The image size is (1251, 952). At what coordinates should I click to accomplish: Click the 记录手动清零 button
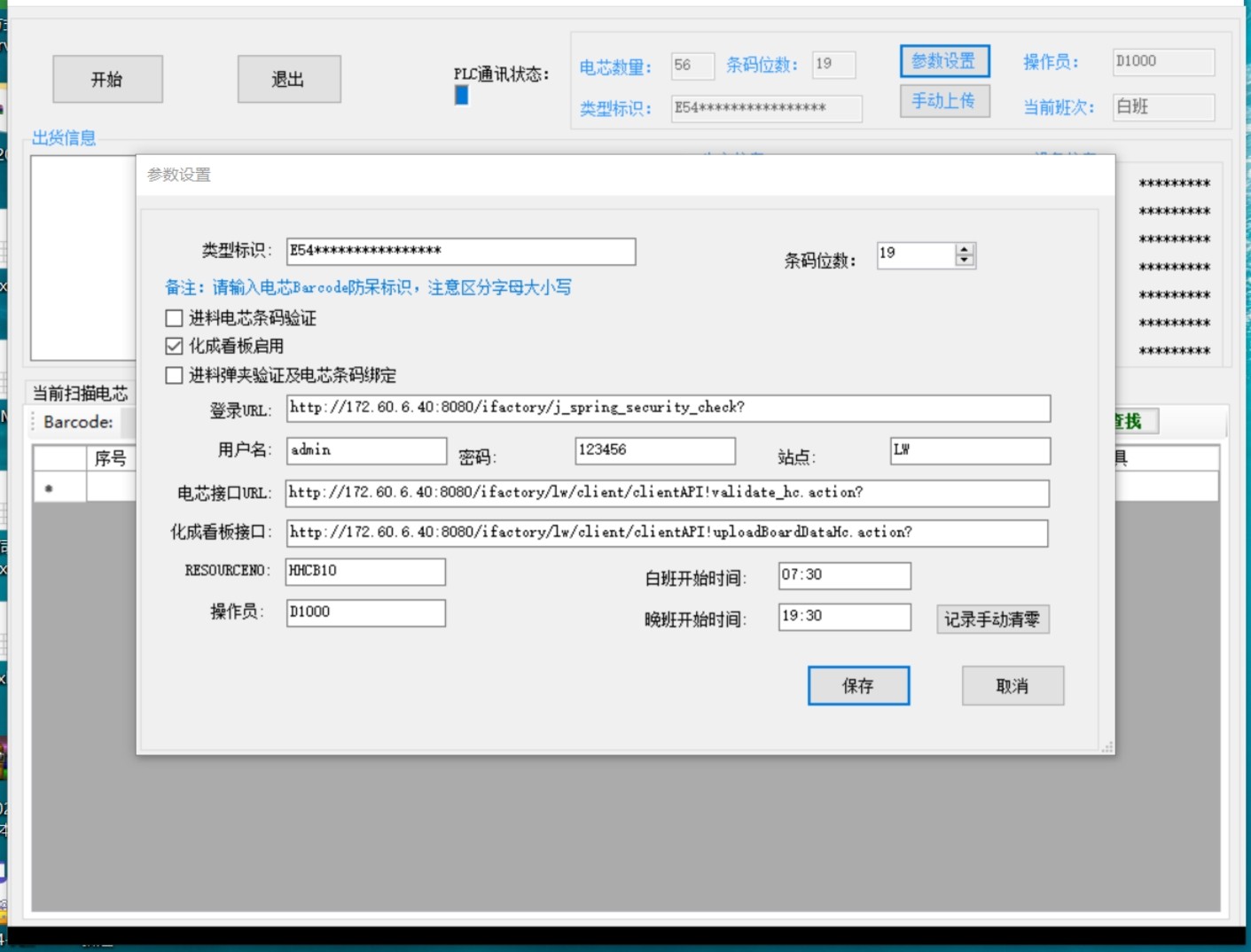(992, 620)
